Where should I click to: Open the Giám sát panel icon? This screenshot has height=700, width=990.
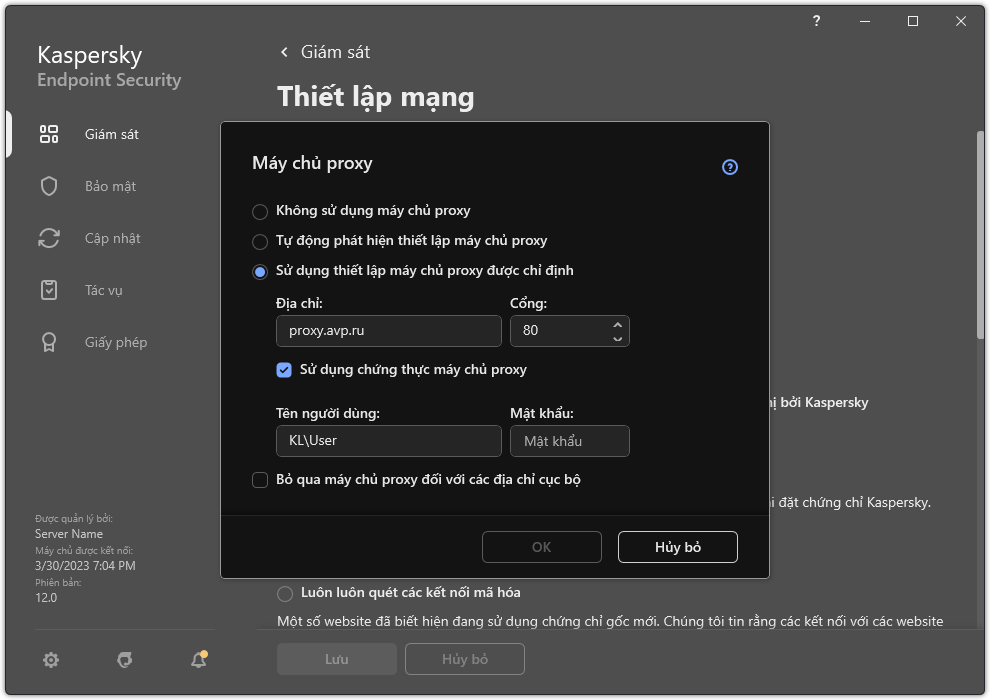click(48, 133)
